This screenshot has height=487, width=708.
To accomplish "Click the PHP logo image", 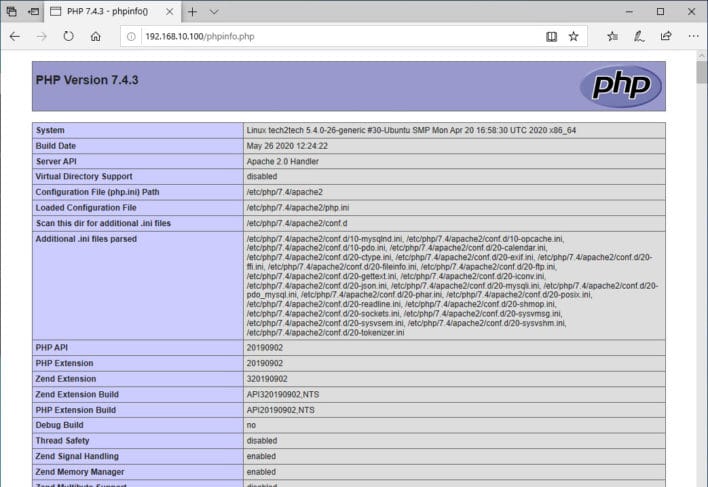I will click(x=621, y=86).
